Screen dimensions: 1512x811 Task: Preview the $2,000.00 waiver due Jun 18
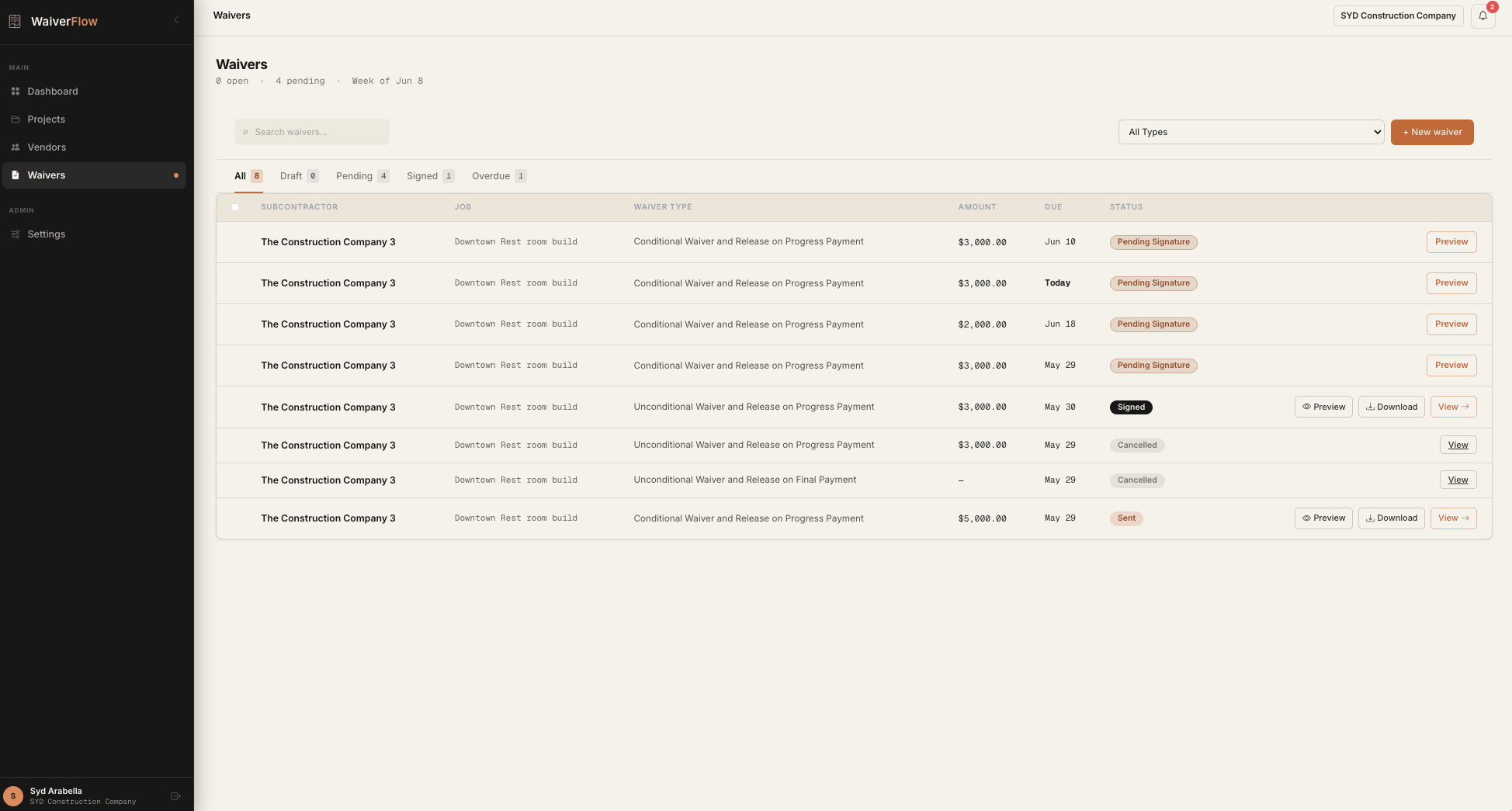(1451, 324)
